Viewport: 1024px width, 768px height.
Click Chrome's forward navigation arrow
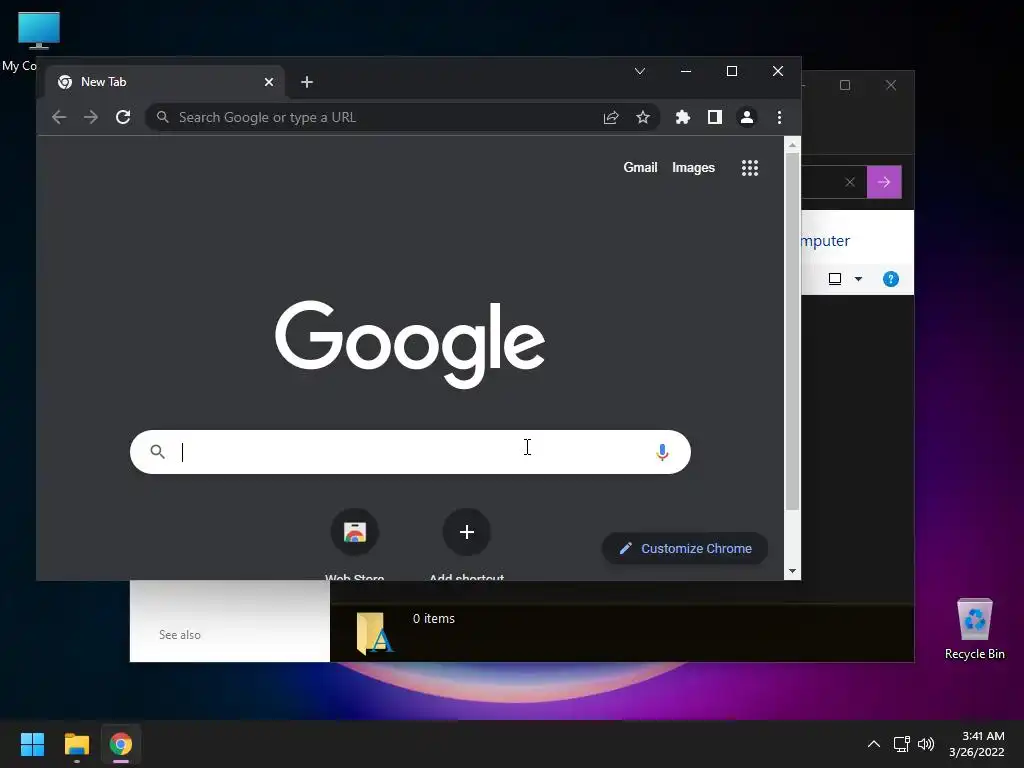(91, 118)
